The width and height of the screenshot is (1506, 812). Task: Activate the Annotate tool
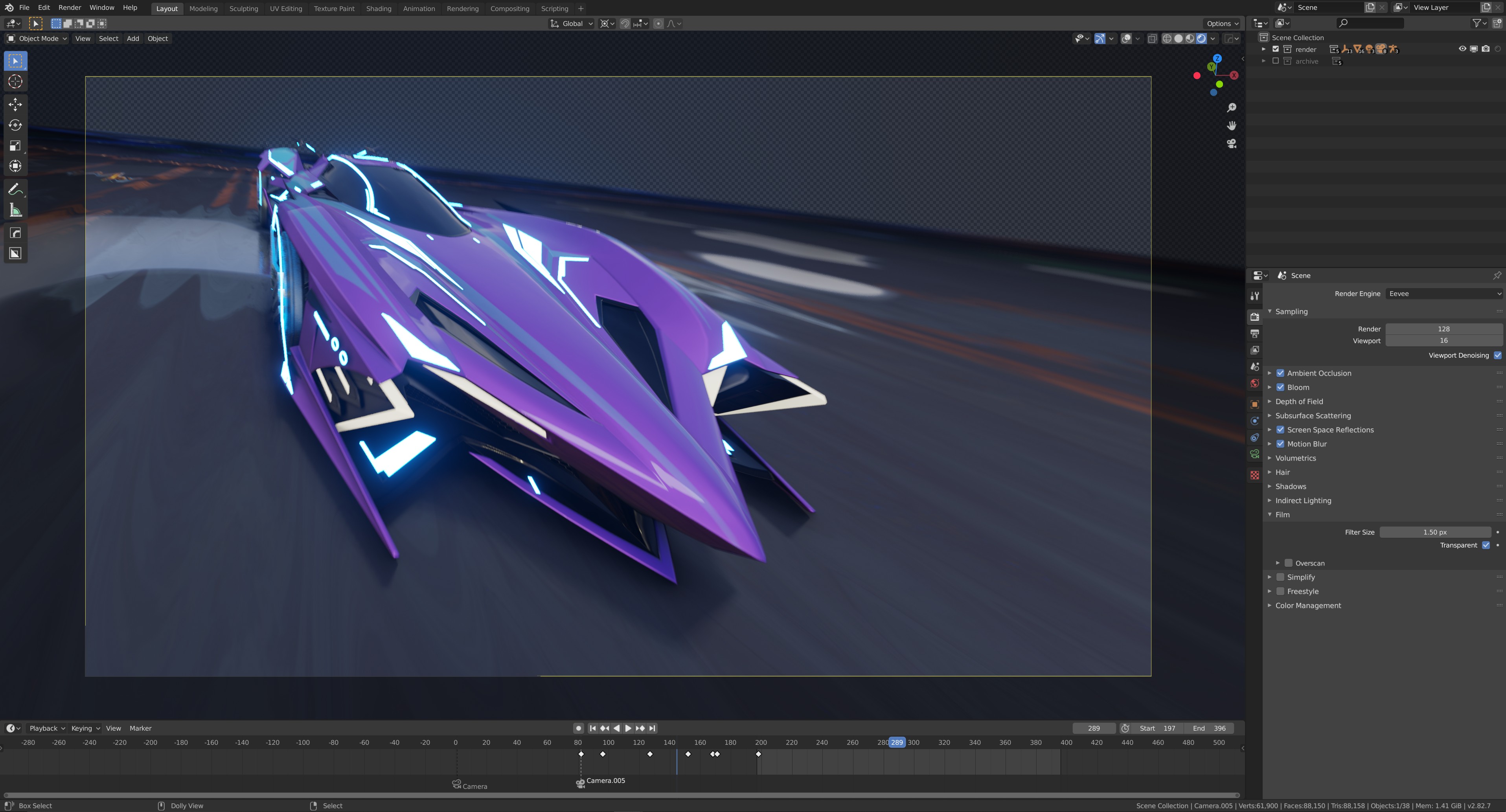coord(15,188)
